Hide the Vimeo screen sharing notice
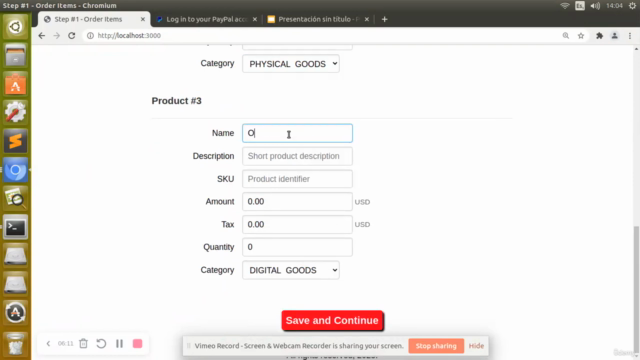 point(476,346)
